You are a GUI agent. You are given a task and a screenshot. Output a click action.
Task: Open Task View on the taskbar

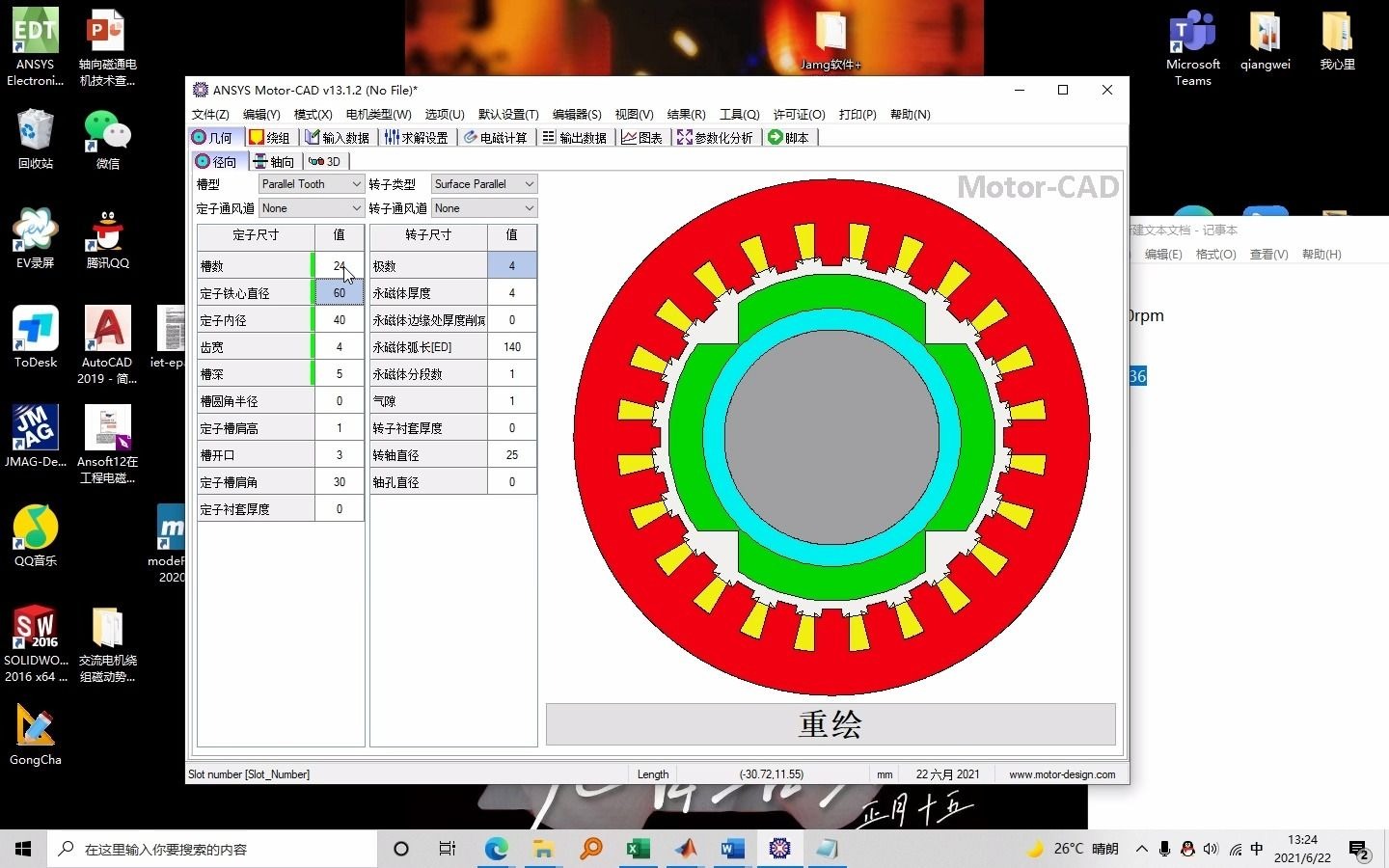(447, 849)
